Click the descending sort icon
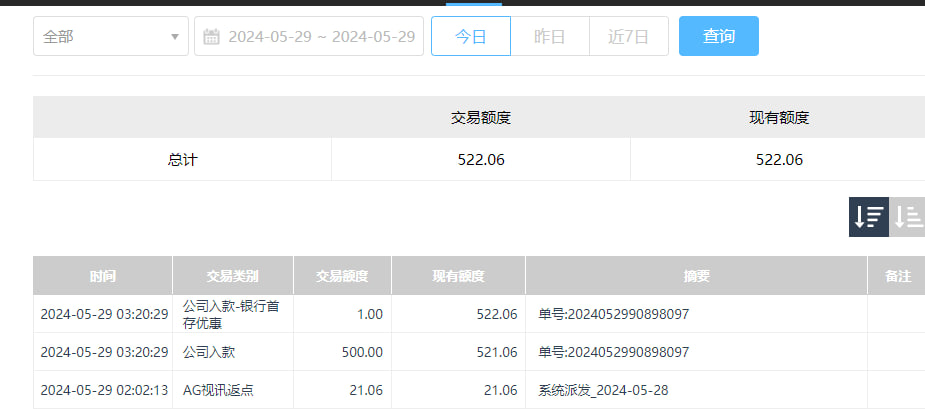The height and width of the screenshot is (409, 925). point(868,216)
